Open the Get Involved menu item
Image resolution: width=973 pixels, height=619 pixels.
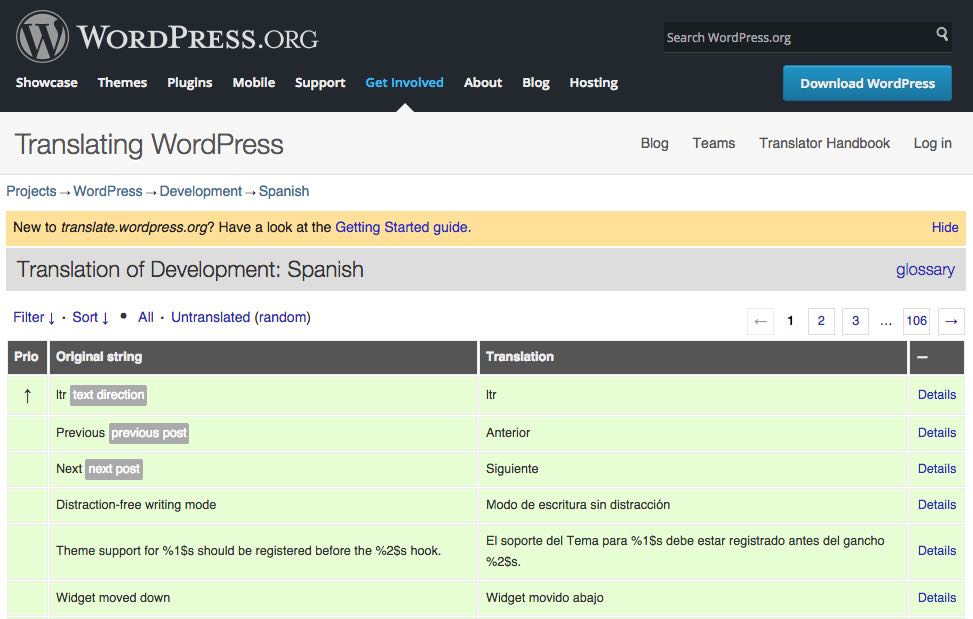coord(404,82)
